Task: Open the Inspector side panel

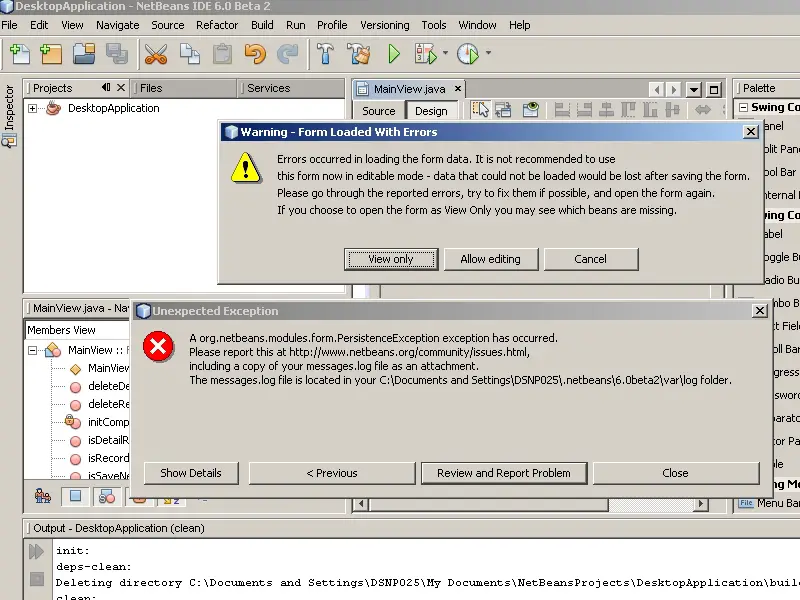Action: pyautogui.click(x=9, y=116)
